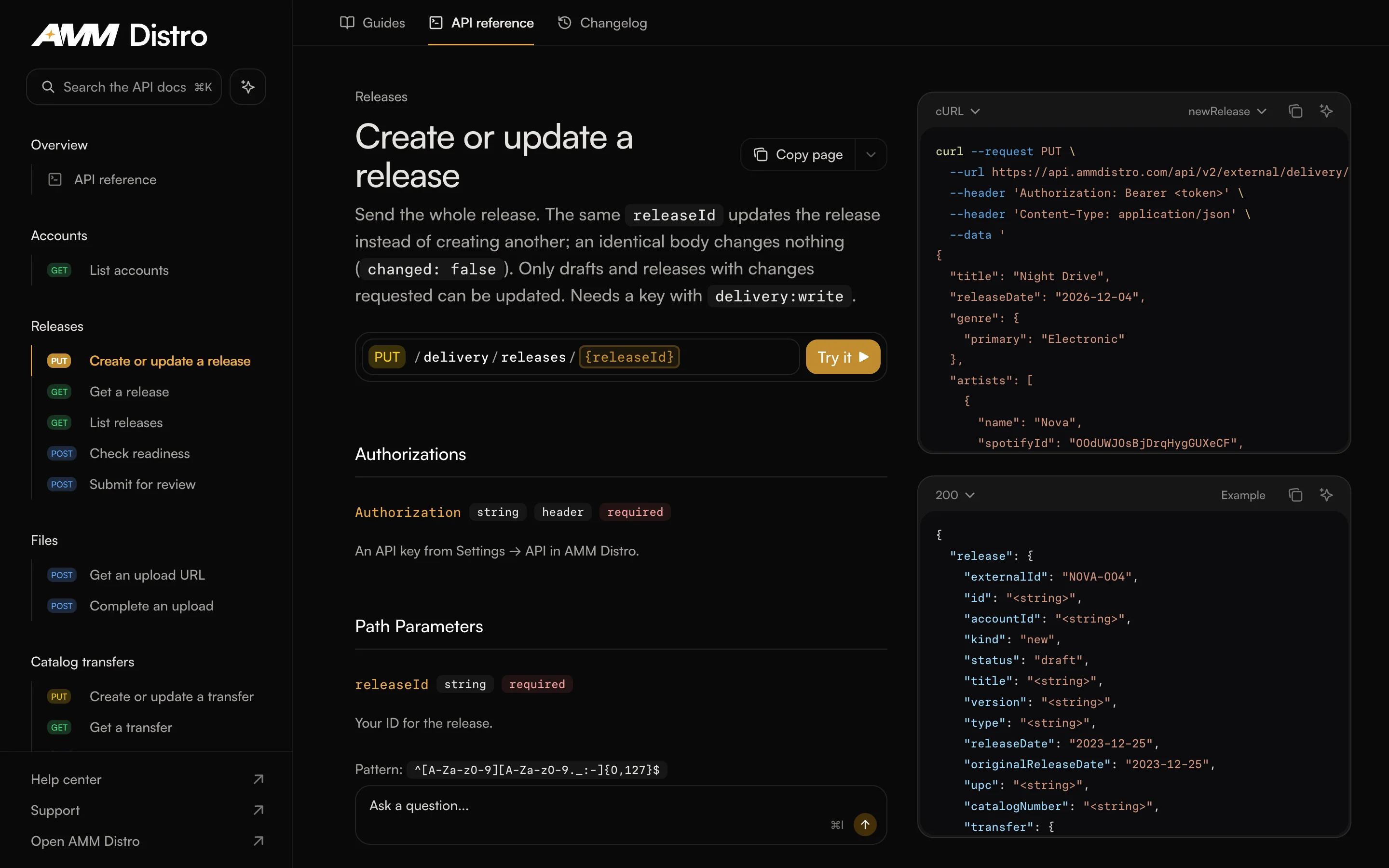Select Create or update a release item
The height and width of the screenshot is (868, 1389).
[149, 361]
